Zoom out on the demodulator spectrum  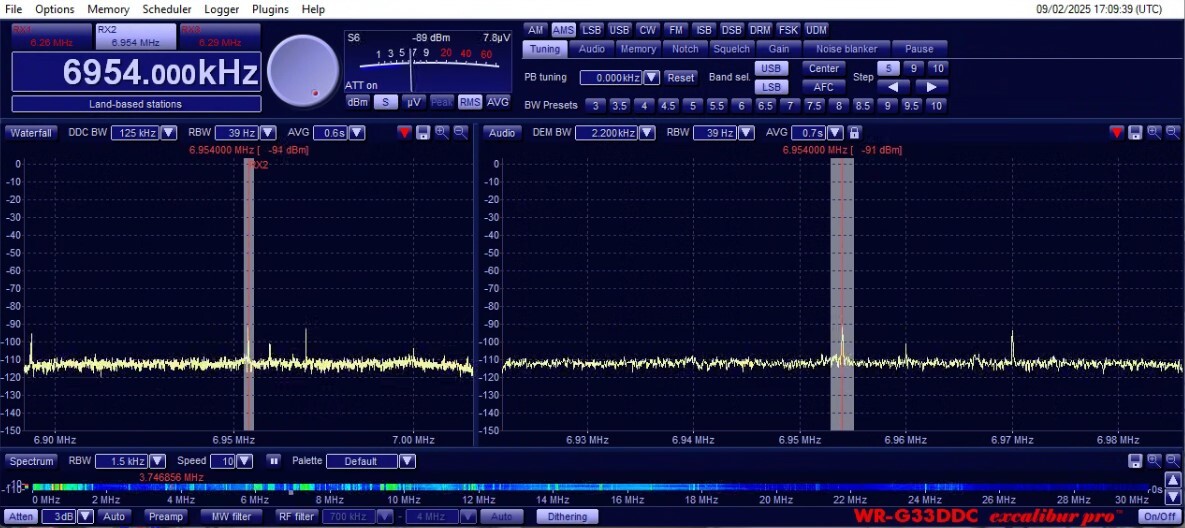click(1172, 133)
